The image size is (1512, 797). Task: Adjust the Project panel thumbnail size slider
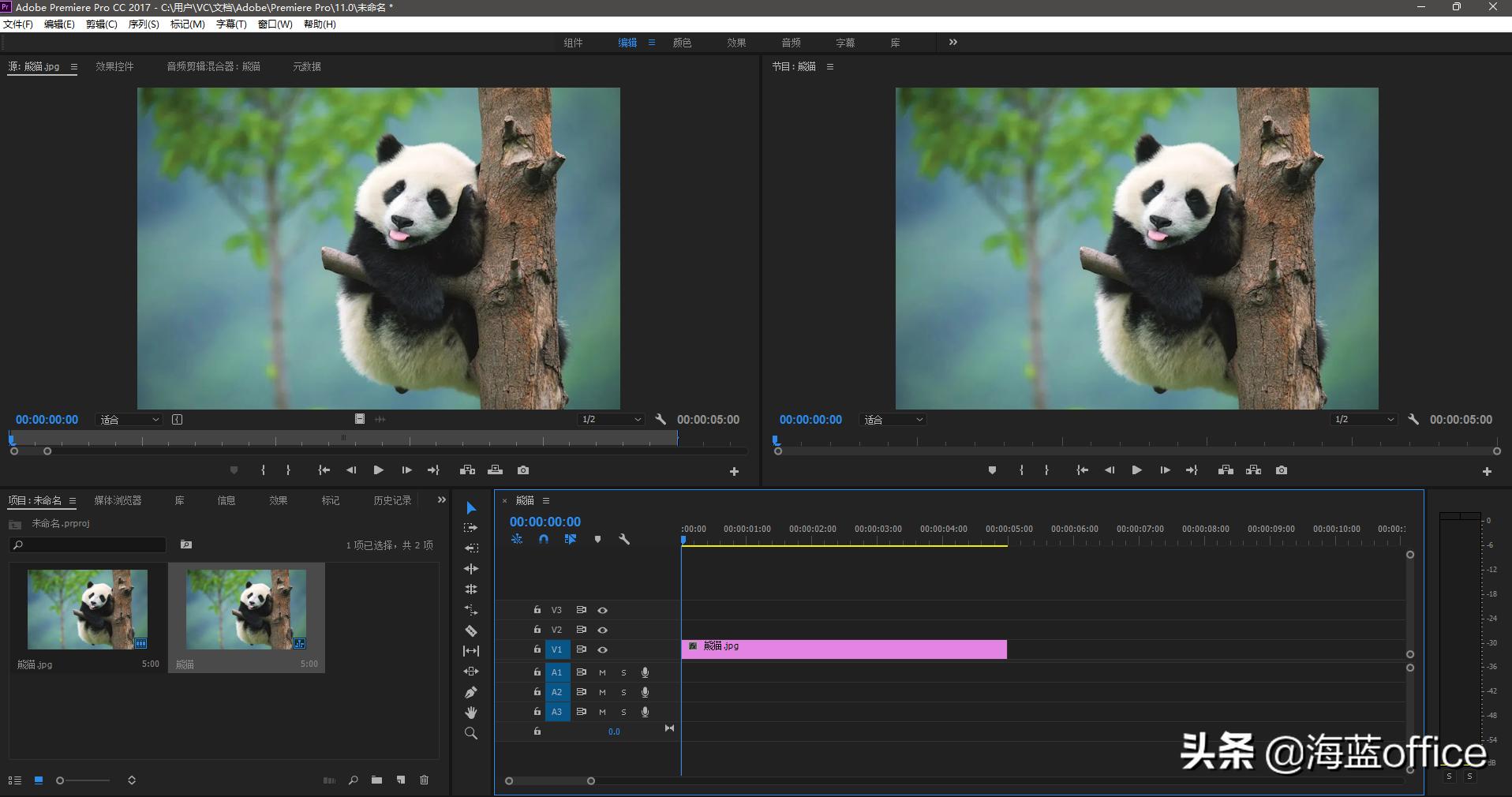tap(61, 780)
